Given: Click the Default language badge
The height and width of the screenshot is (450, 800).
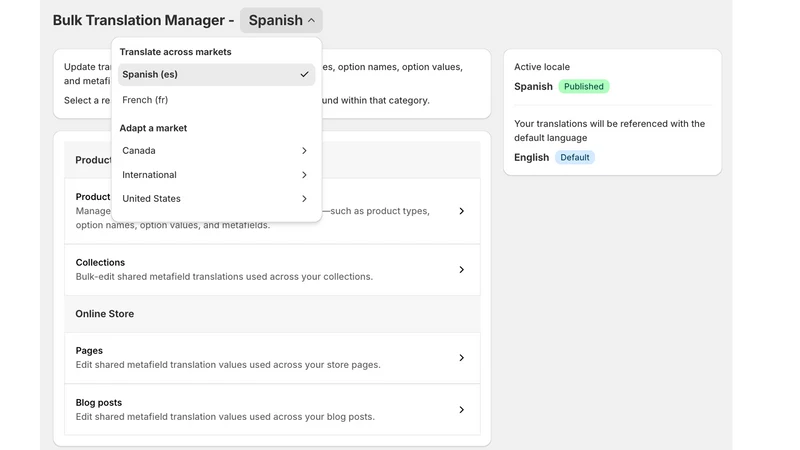Looking at the screenshot, I should pos(574,157).
